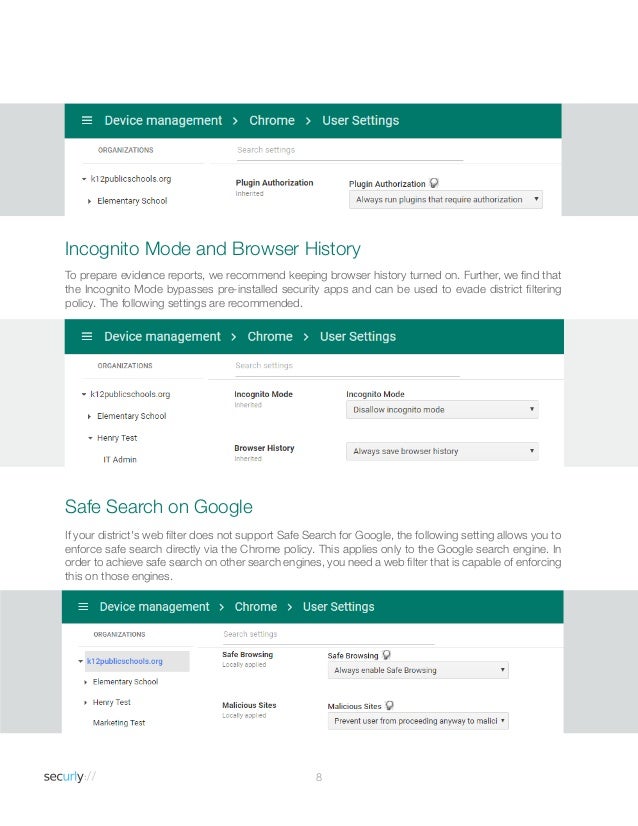Expand Elementary School in the Plugin Authorization panel
This screenshot has width=638, height=826.
89,201
